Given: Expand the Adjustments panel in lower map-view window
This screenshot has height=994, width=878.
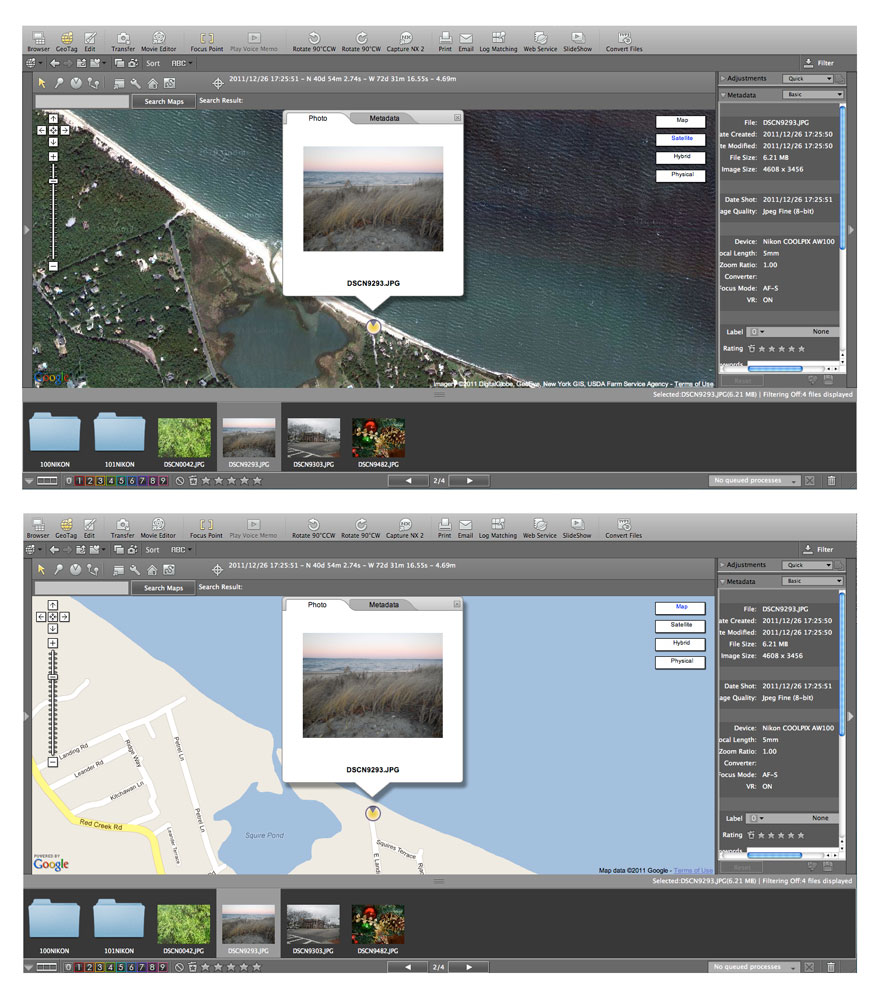Looking at the screenshot, I should (722, 565).
